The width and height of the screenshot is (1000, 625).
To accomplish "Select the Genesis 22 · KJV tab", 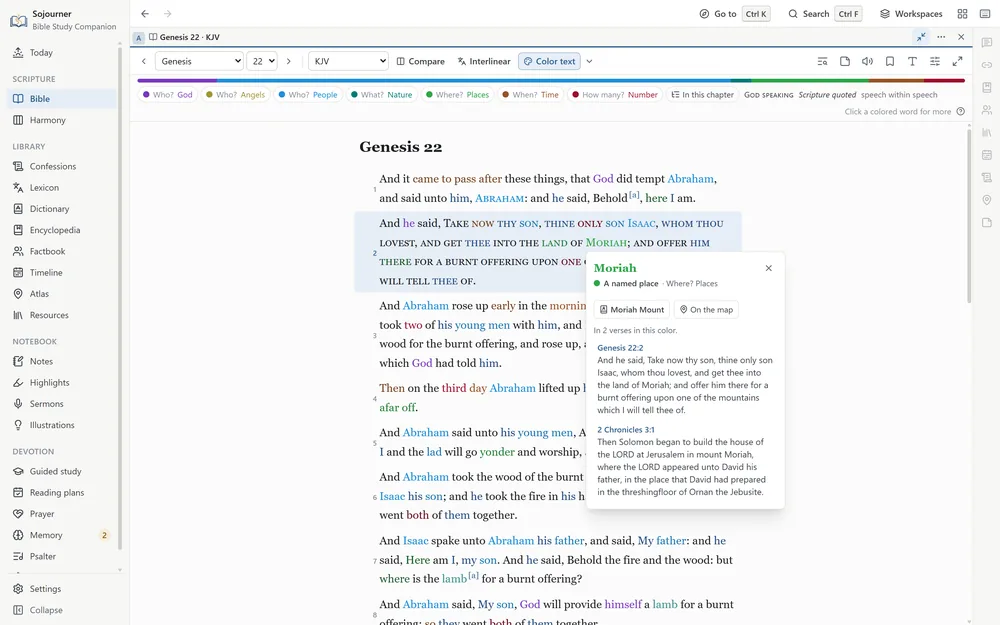I will tap(184, 37).
